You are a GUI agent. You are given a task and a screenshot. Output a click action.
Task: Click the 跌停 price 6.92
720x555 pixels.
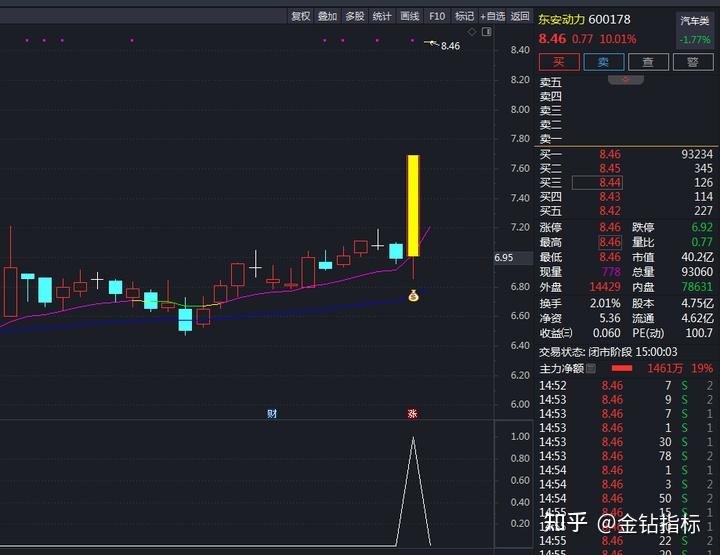(x=702, y=227)
